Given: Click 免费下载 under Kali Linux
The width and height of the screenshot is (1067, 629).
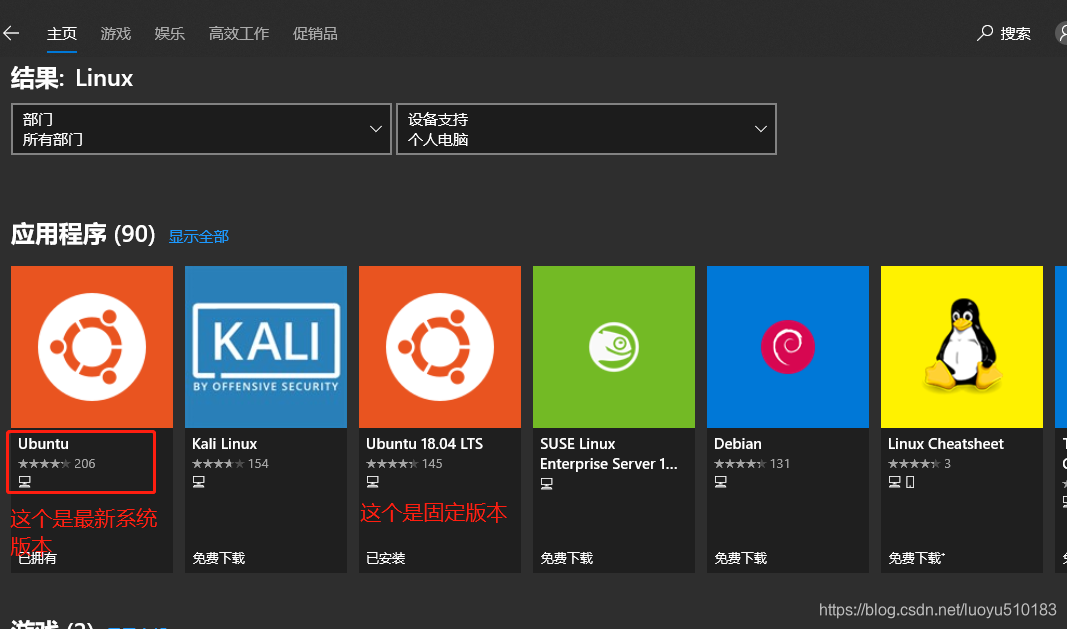Looking at the screenshot, I should [x=218, y=558].
